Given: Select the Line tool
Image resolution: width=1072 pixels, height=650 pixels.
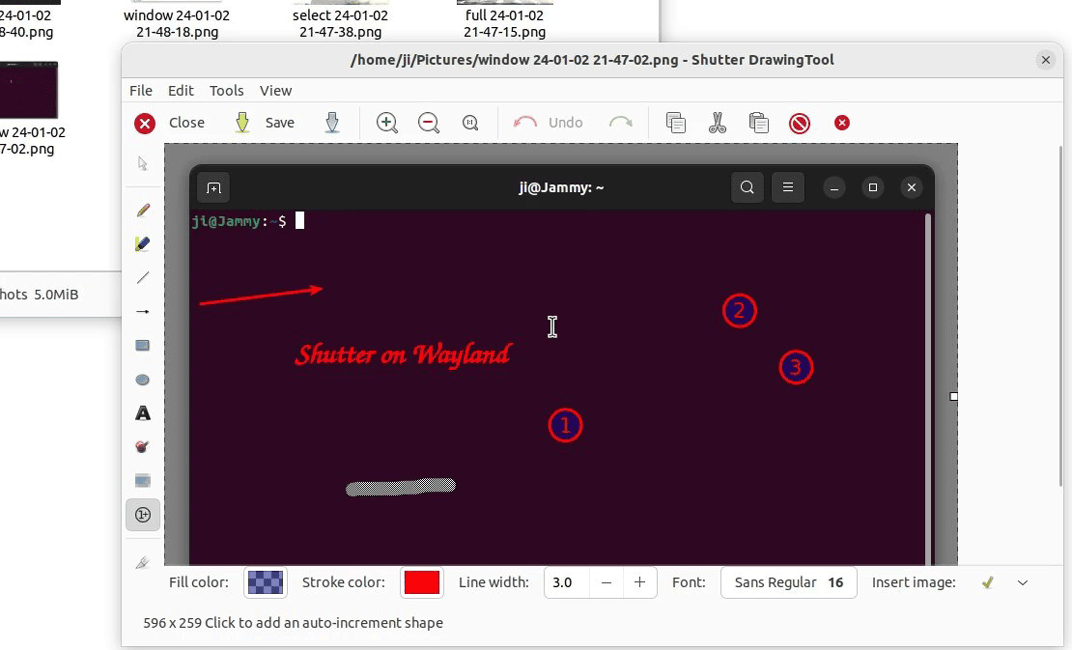Looking at the screenshot, I should tap(142, 277).
